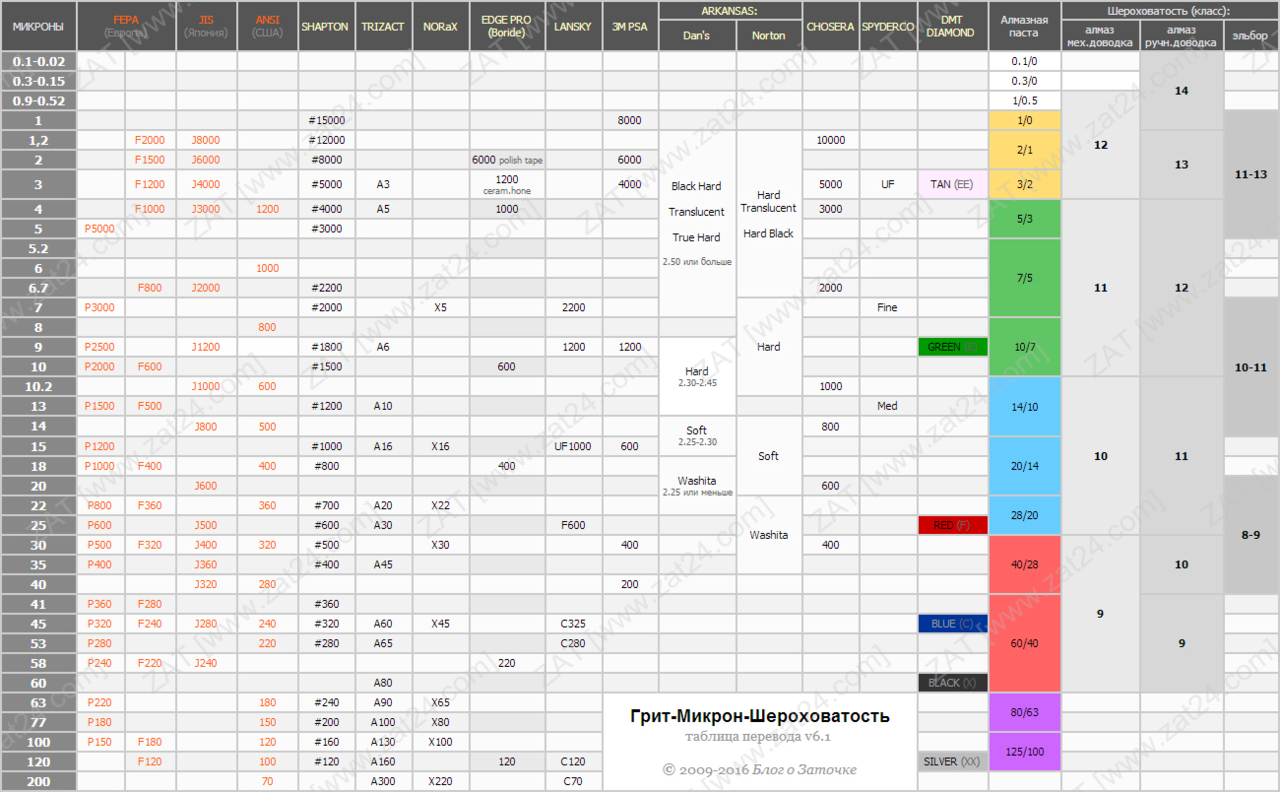Select the Шероховатость (класс): header

1170,10
